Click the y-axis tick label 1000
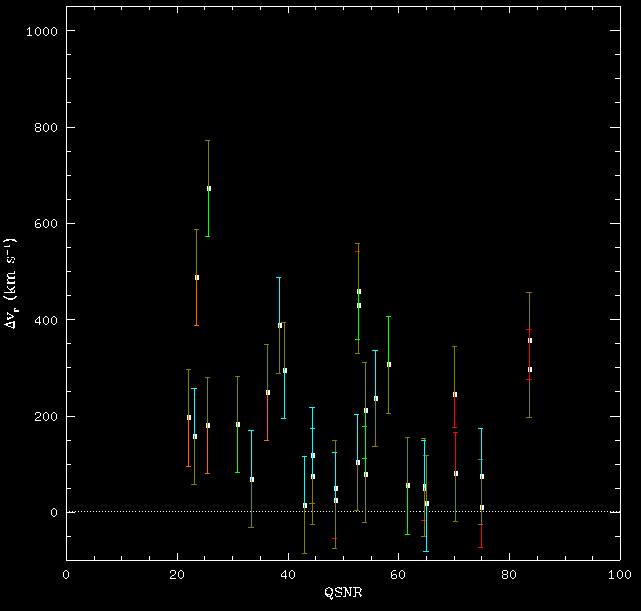The image size is (641, 611). 42,31
